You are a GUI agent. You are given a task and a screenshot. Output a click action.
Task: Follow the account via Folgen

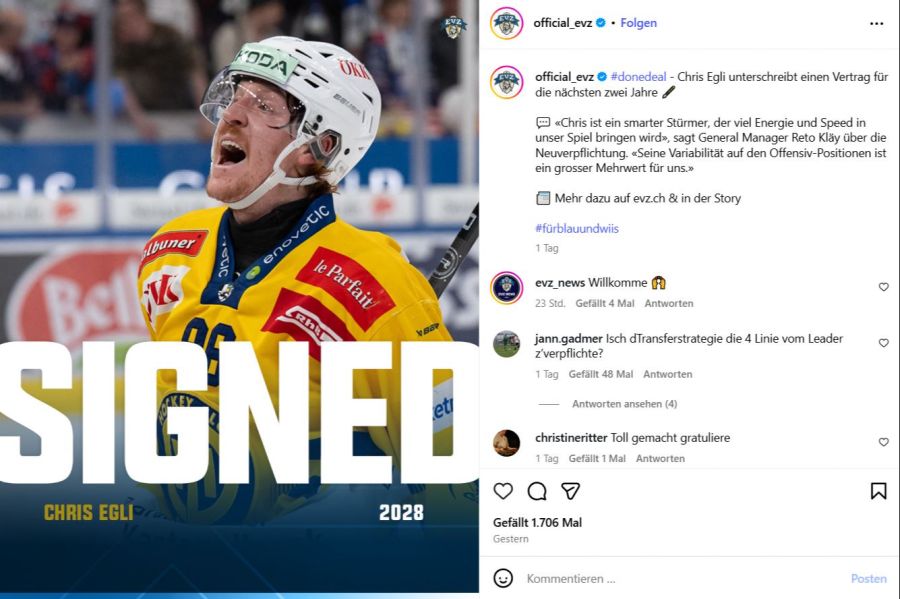pos(638,23)
